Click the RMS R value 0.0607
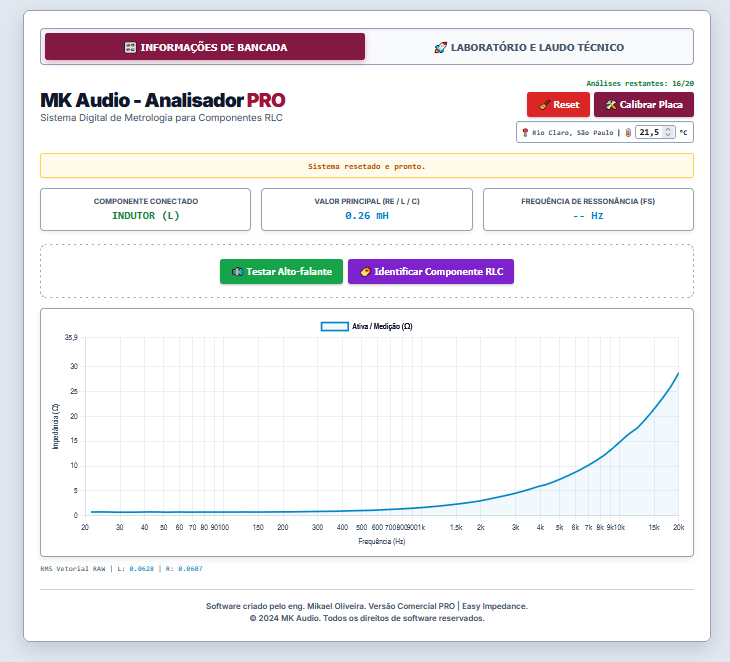Viewport: 730px width, 662px height. point(190,568)
